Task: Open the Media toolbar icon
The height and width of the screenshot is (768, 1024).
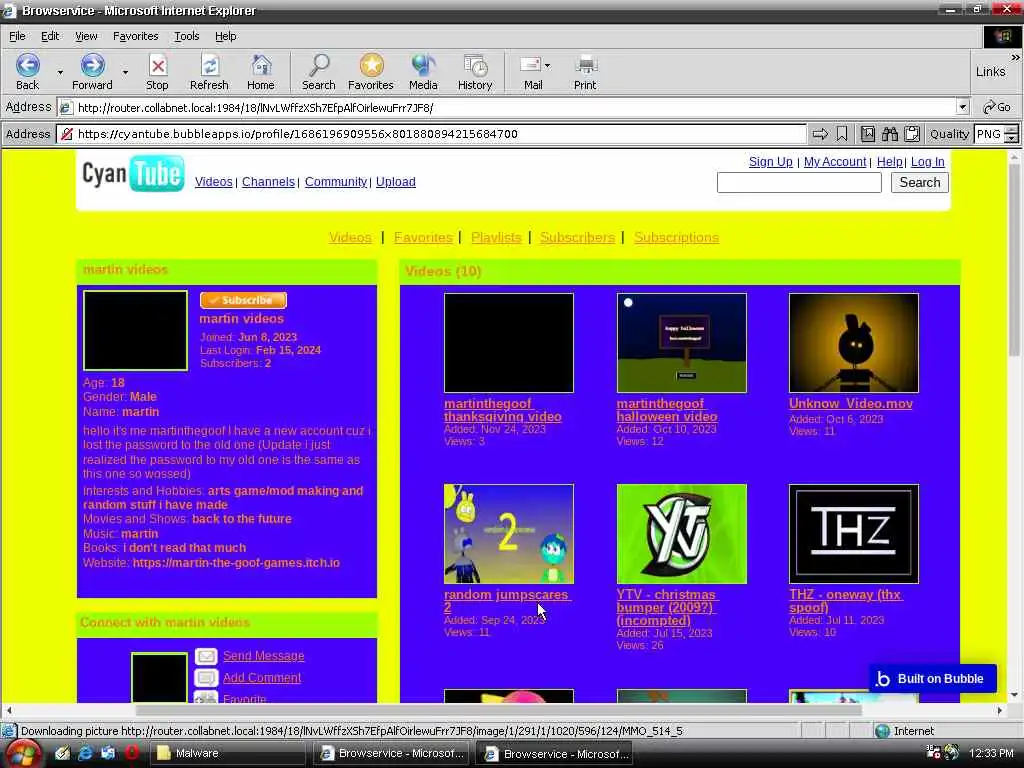Action: 423,66
